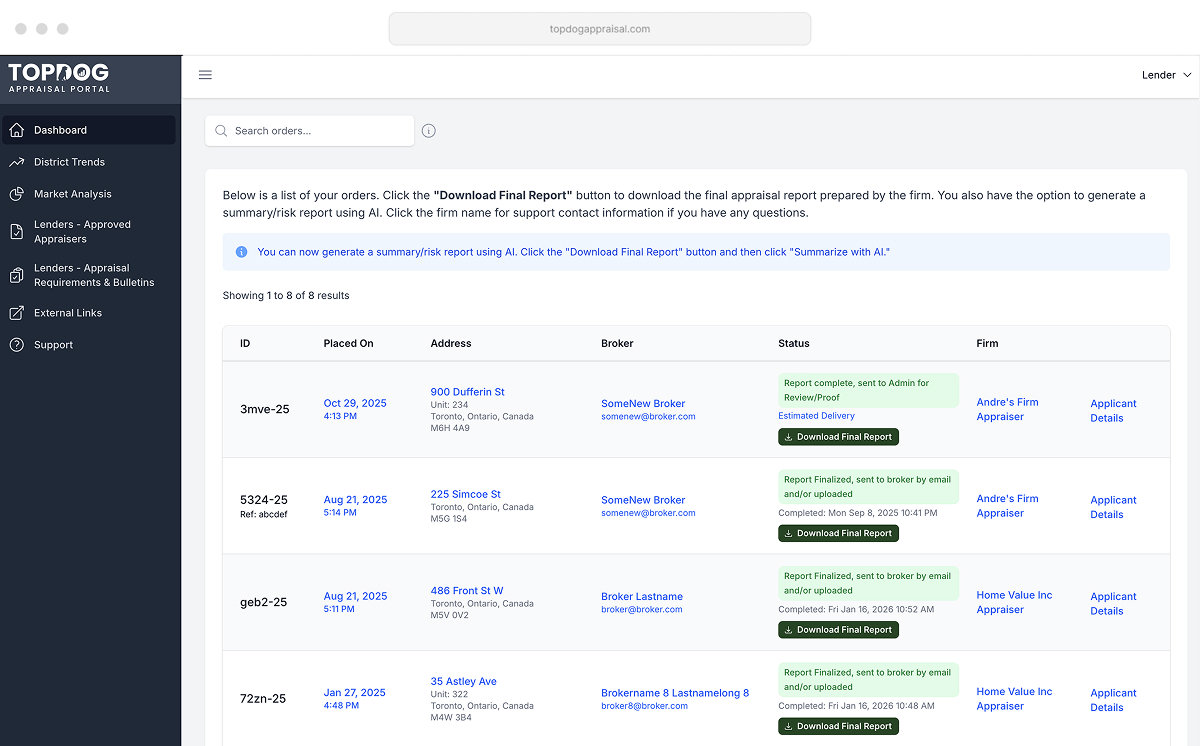Click the Support question mark icon
This screenshot has height=746, width=1200.
tap(16, 345)
